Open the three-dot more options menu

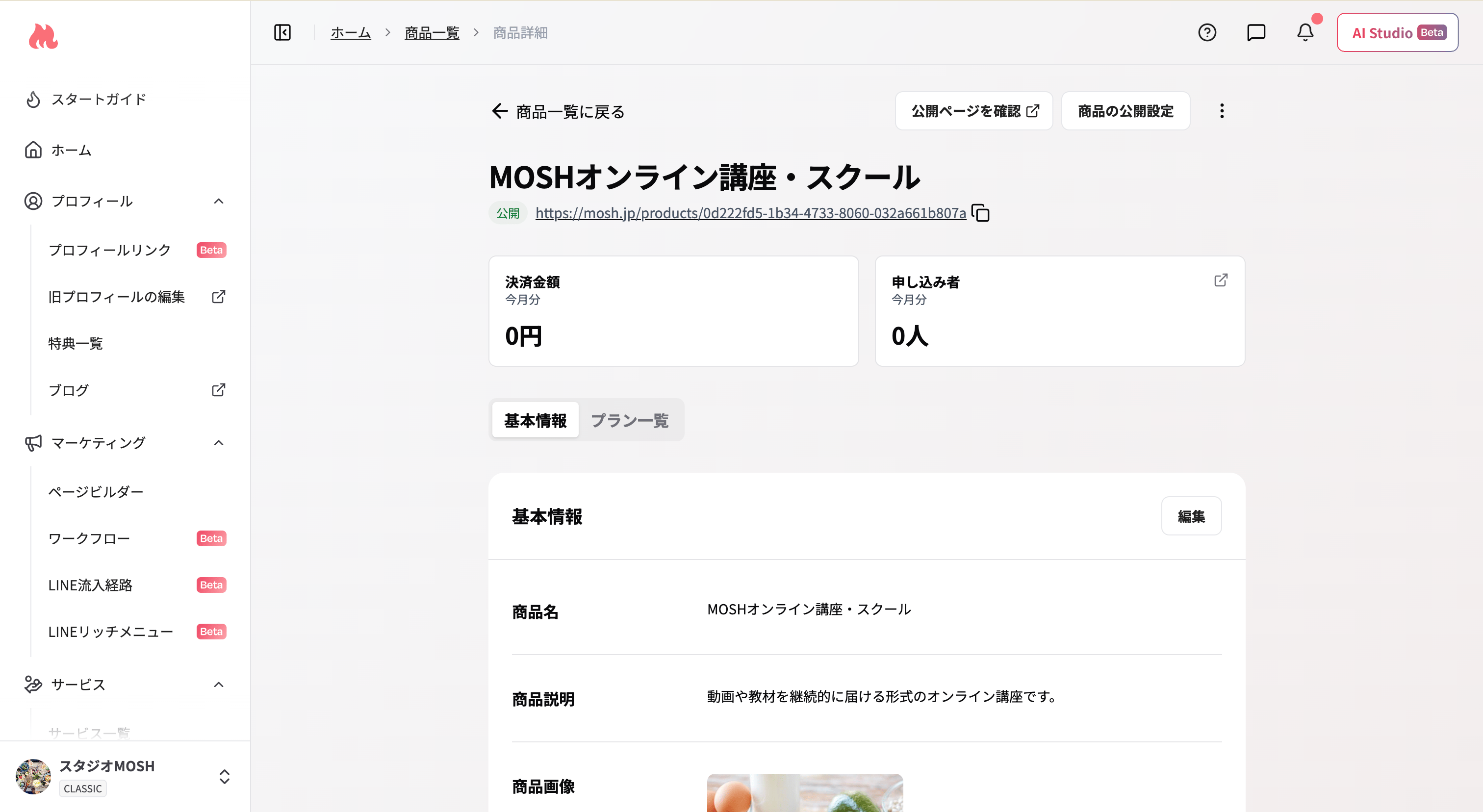tap(1222, 111)
